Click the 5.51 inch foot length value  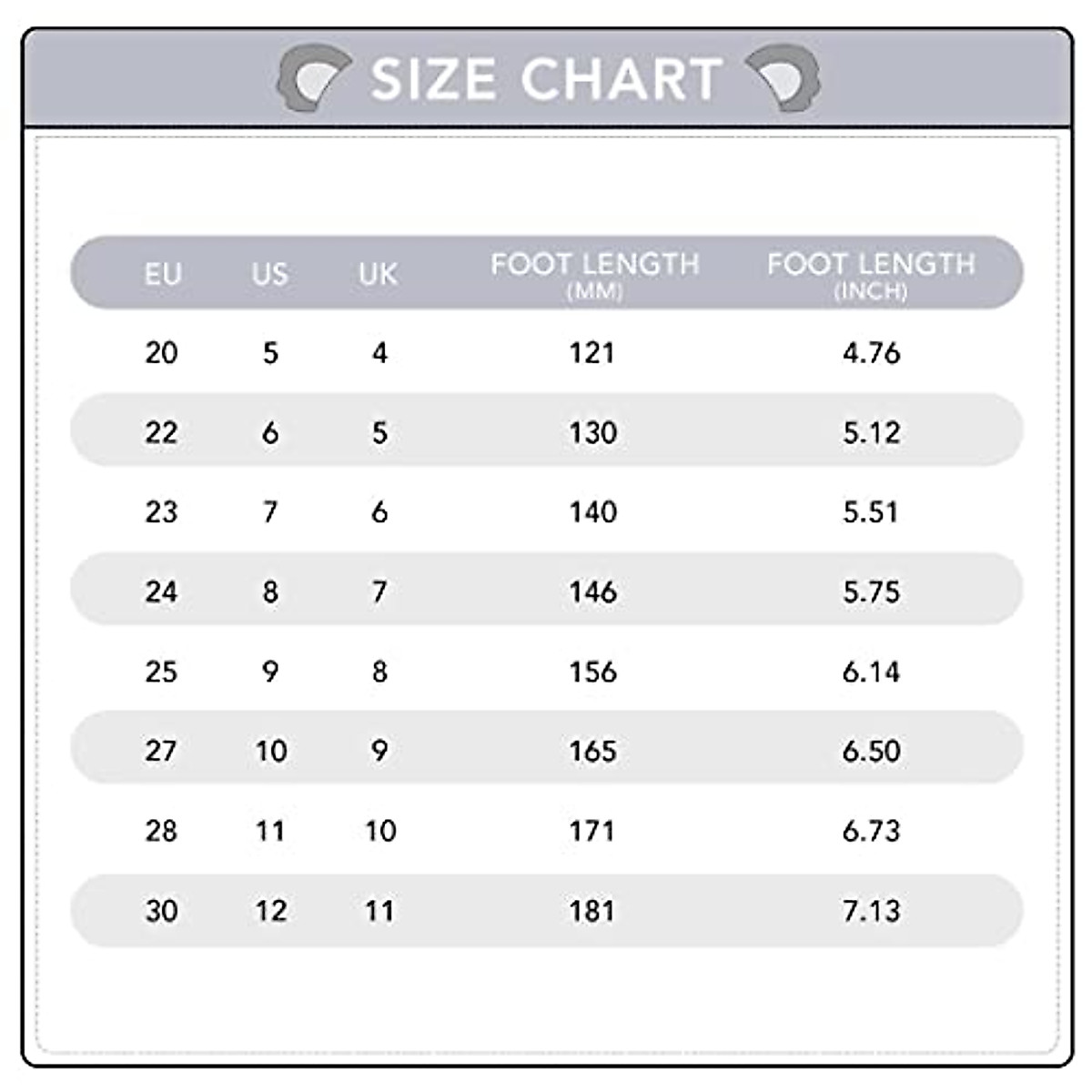(x=871, y=511)
